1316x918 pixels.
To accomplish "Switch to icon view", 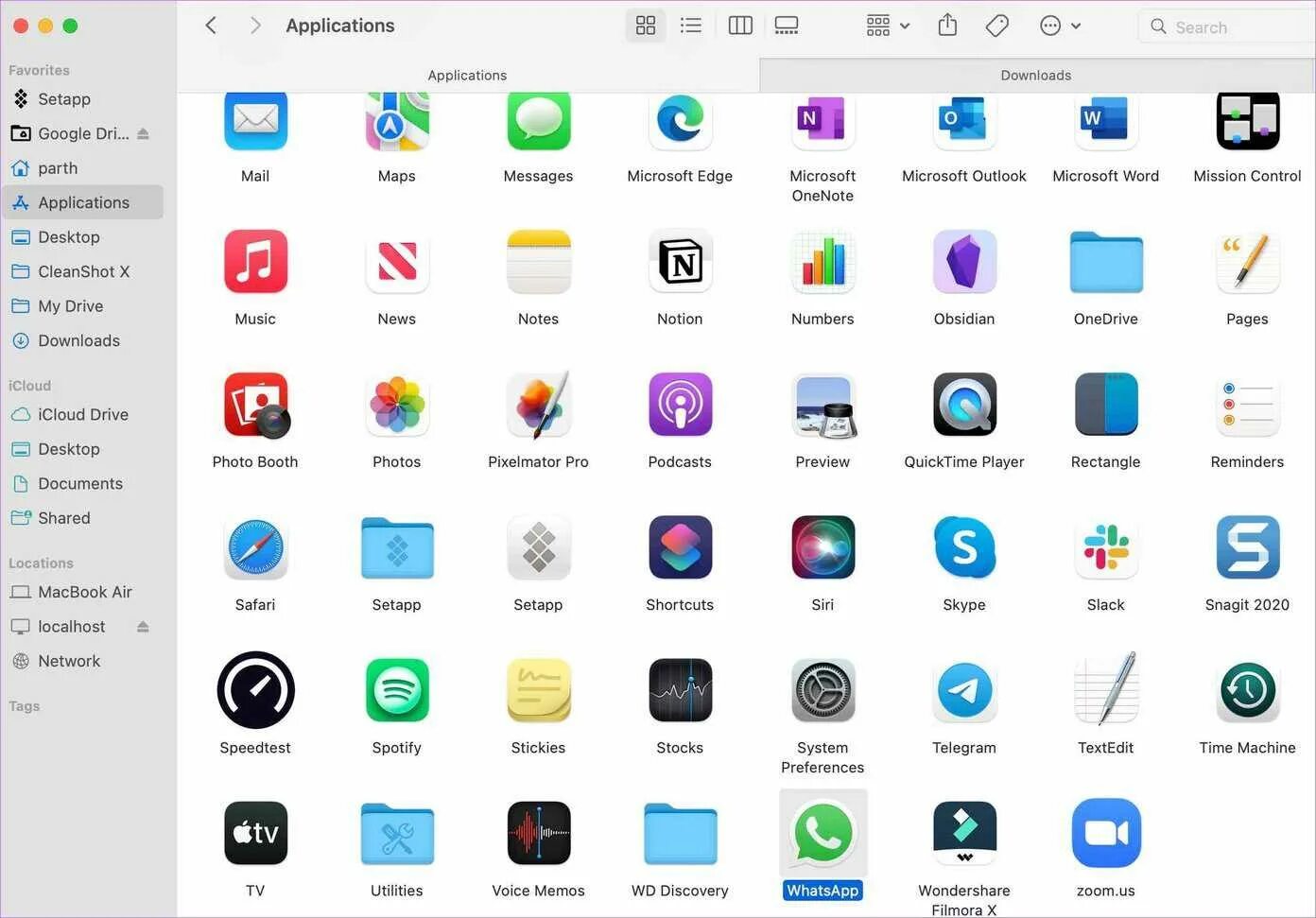I will pyautogui.click(x=646, y=26).
